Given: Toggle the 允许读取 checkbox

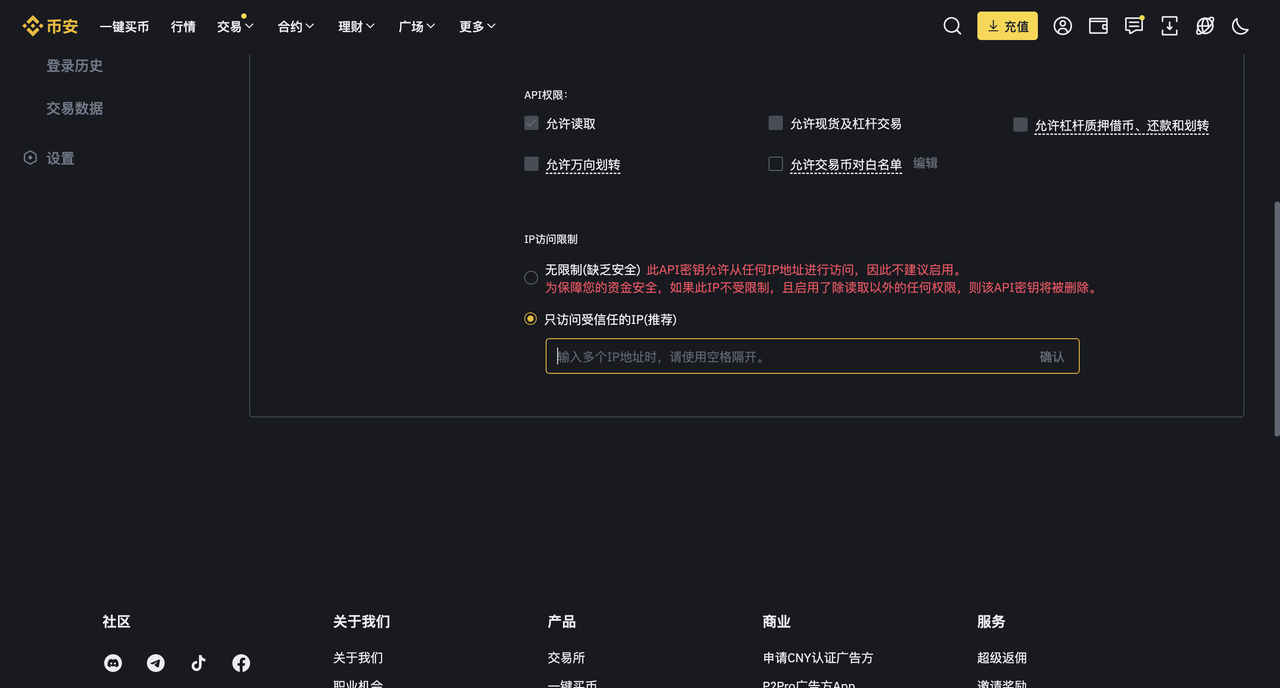Looking at the screenshot, I should 531,124.
